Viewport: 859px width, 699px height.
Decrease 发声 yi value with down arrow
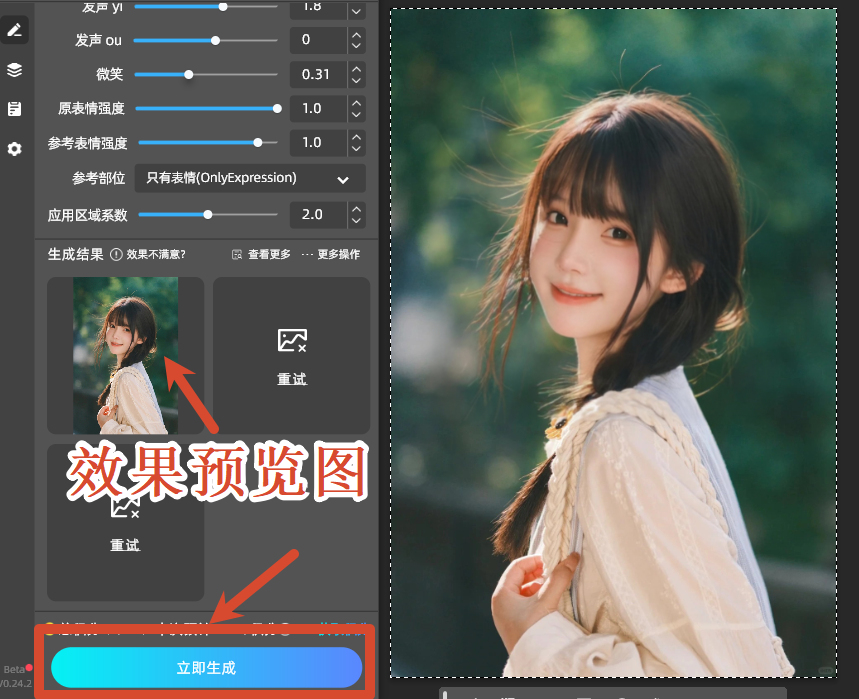pos(356,11)
